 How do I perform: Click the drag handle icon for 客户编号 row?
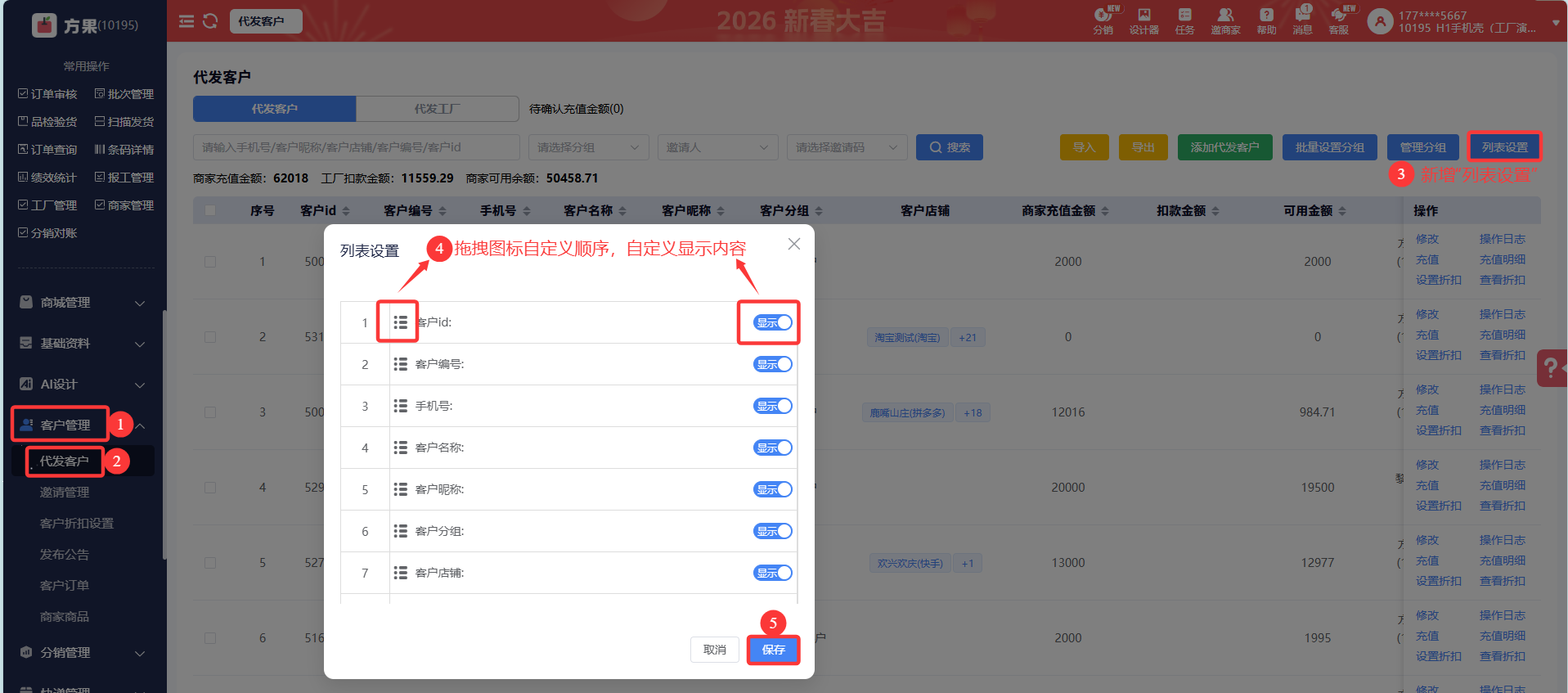click(x=400, y=364)
